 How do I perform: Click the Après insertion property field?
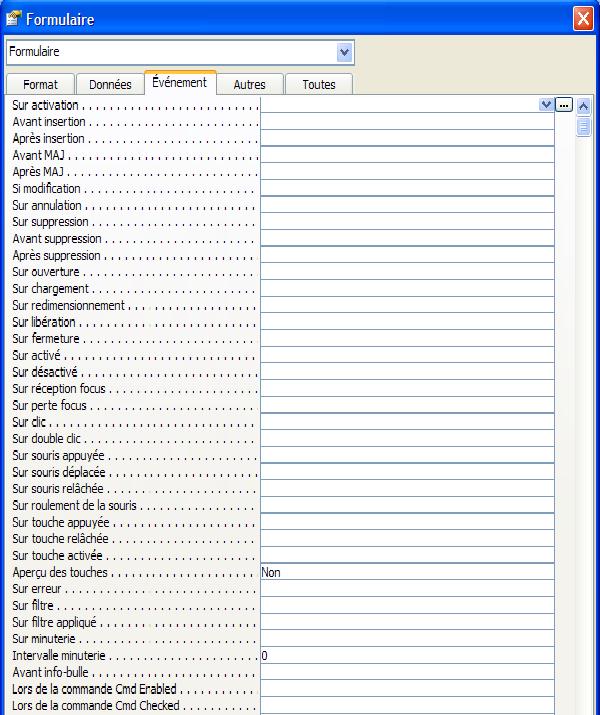[x=407, y=138]
